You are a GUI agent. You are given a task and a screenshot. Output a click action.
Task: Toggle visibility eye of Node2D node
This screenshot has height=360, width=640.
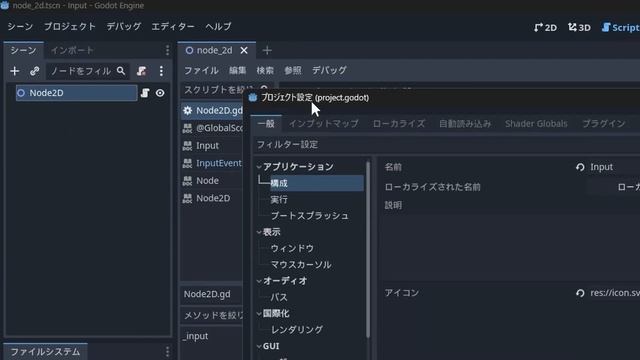pos(160,93)
